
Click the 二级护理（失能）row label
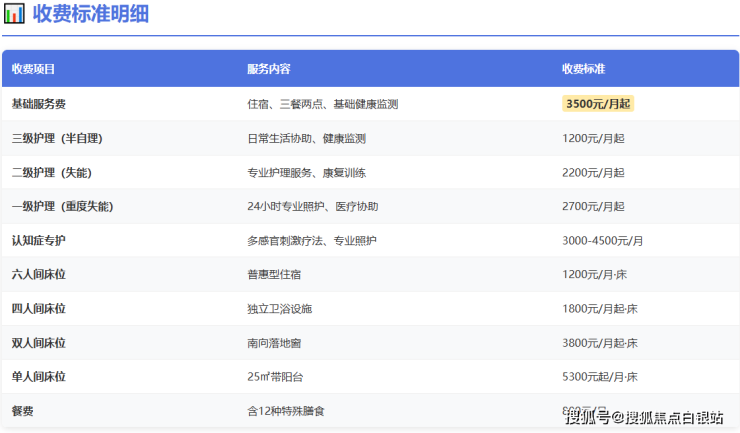click(51, 172)
